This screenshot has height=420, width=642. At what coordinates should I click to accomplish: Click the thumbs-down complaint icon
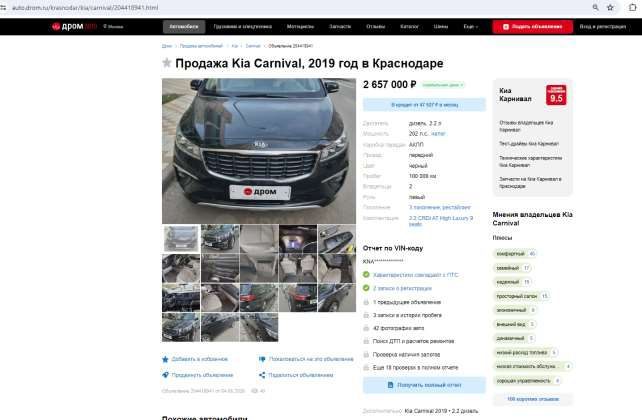point(262,359)
